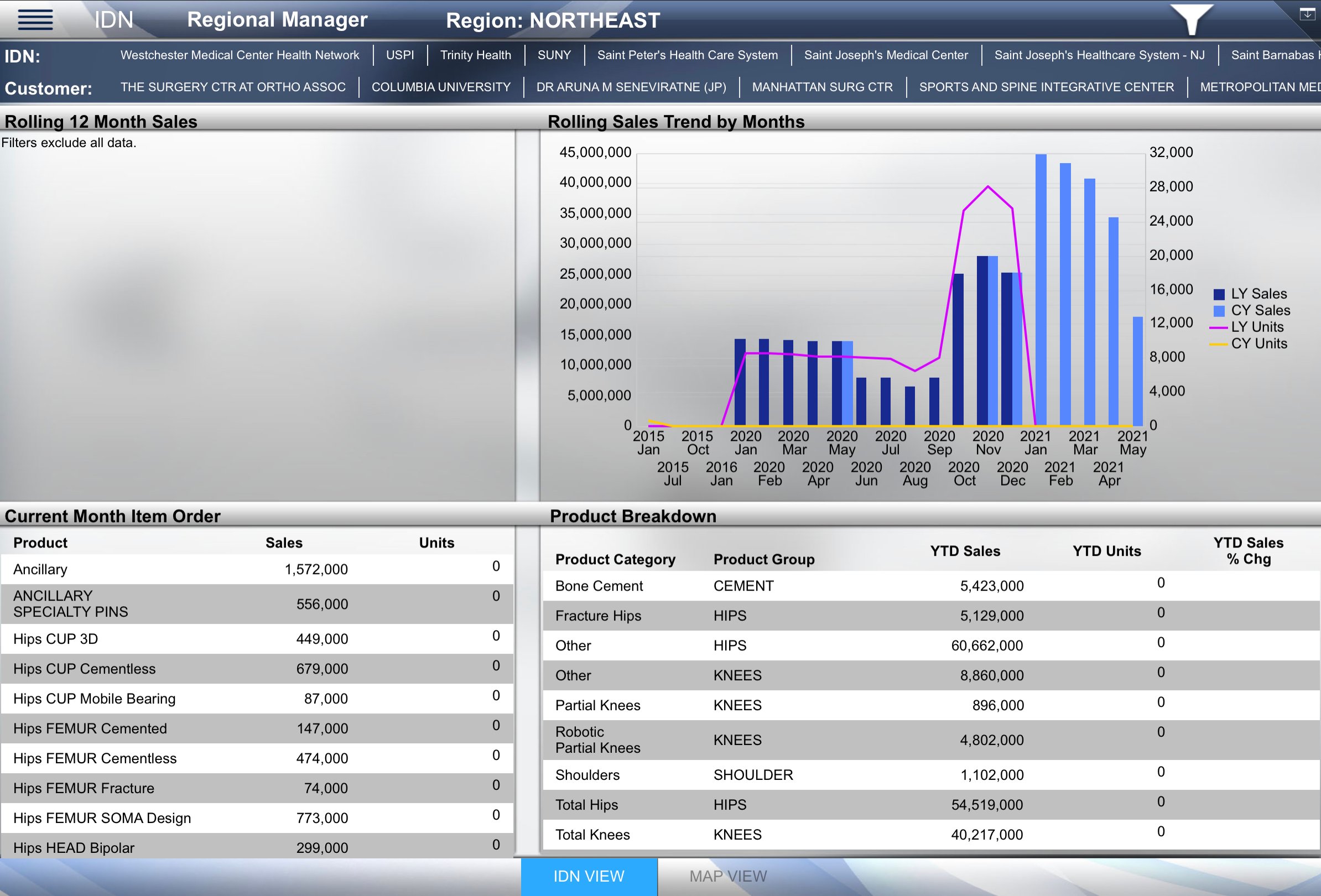Switch to the IDN VIEW tab
This screenshot has height=896, width=1321.
[x=589, y=876]
